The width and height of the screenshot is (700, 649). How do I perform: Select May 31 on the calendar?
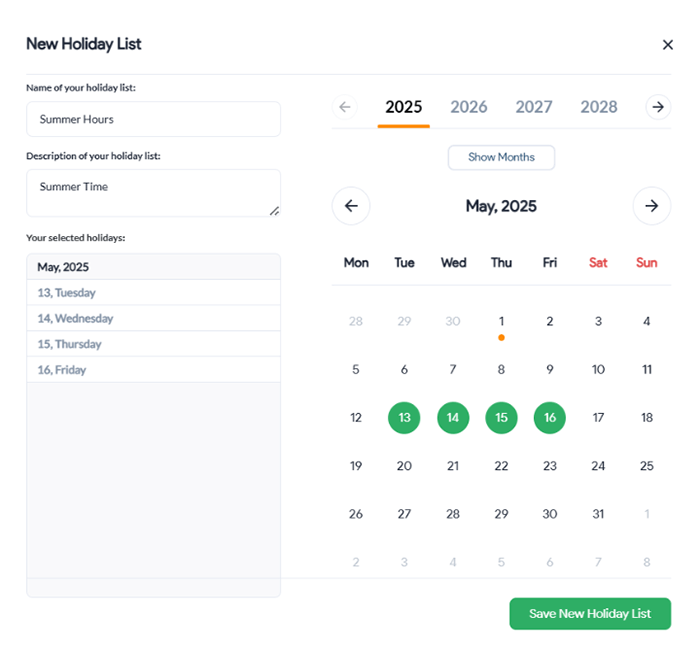598,514
